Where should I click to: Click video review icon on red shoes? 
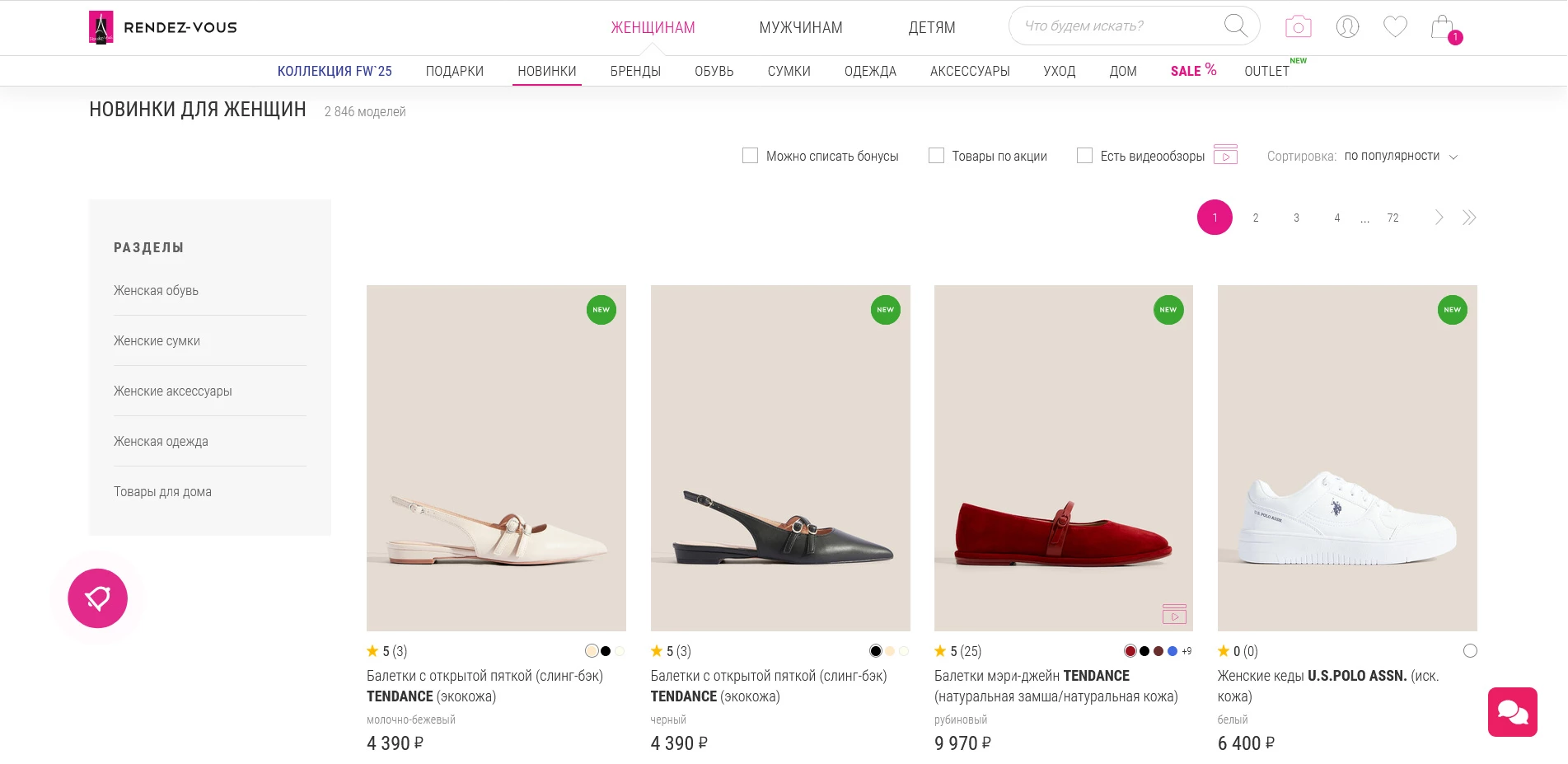click(1174, 614)
